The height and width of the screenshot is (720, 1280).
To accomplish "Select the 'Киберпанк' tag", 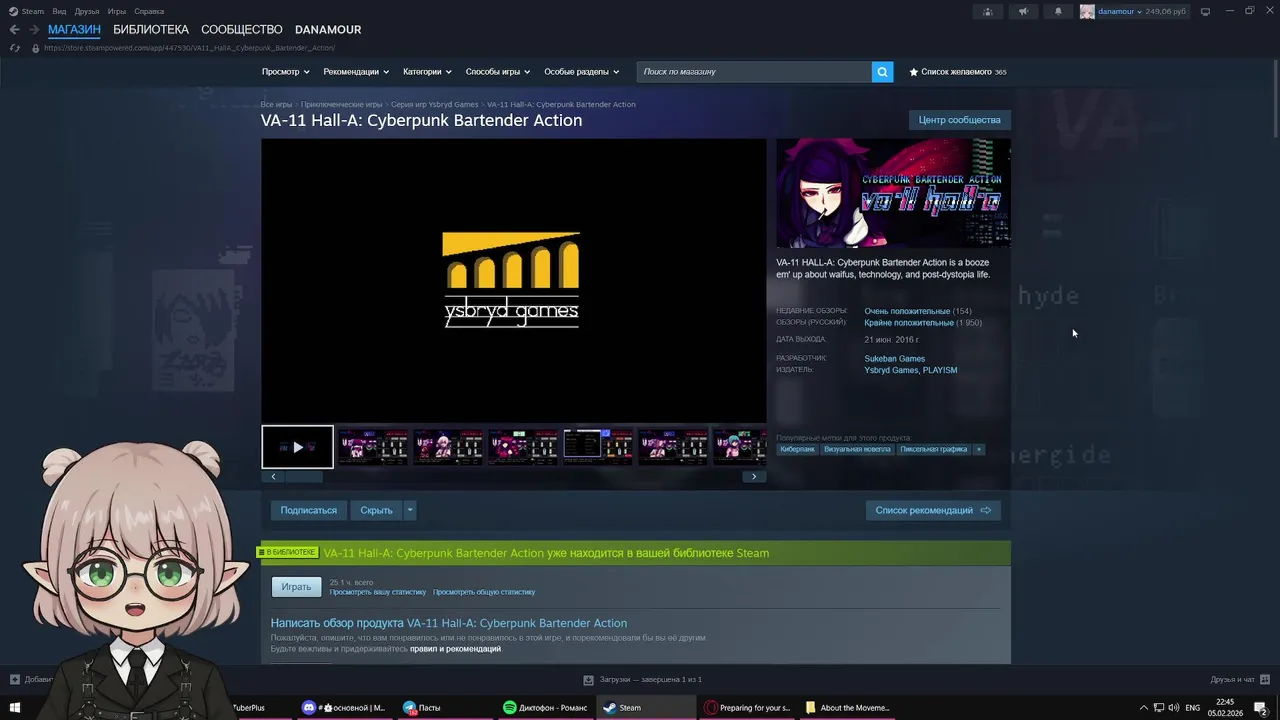I will click(x=798, y=449).
